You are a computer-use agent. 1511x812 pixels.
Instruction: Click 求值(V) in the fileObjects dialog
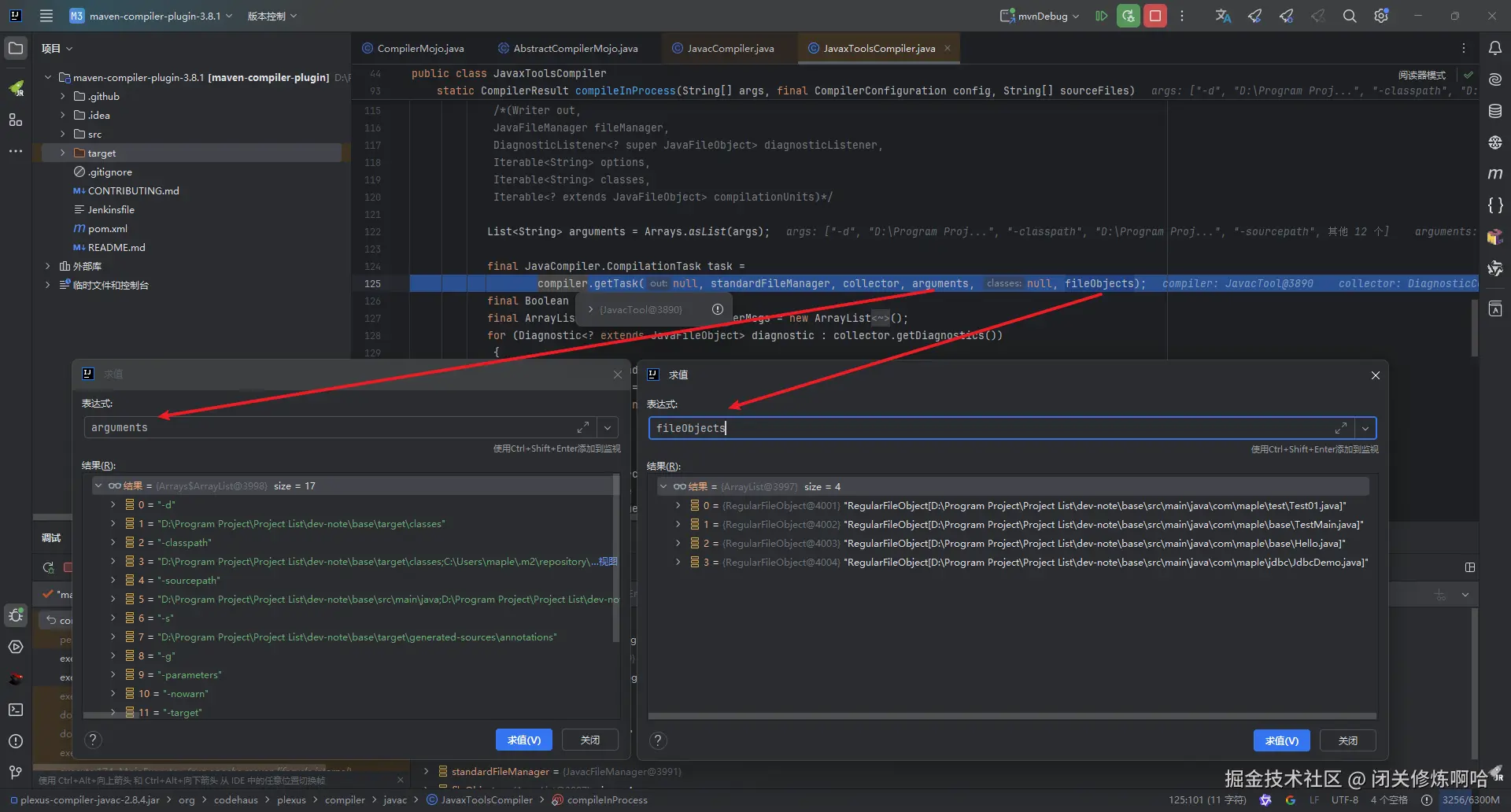(1281, 740)
